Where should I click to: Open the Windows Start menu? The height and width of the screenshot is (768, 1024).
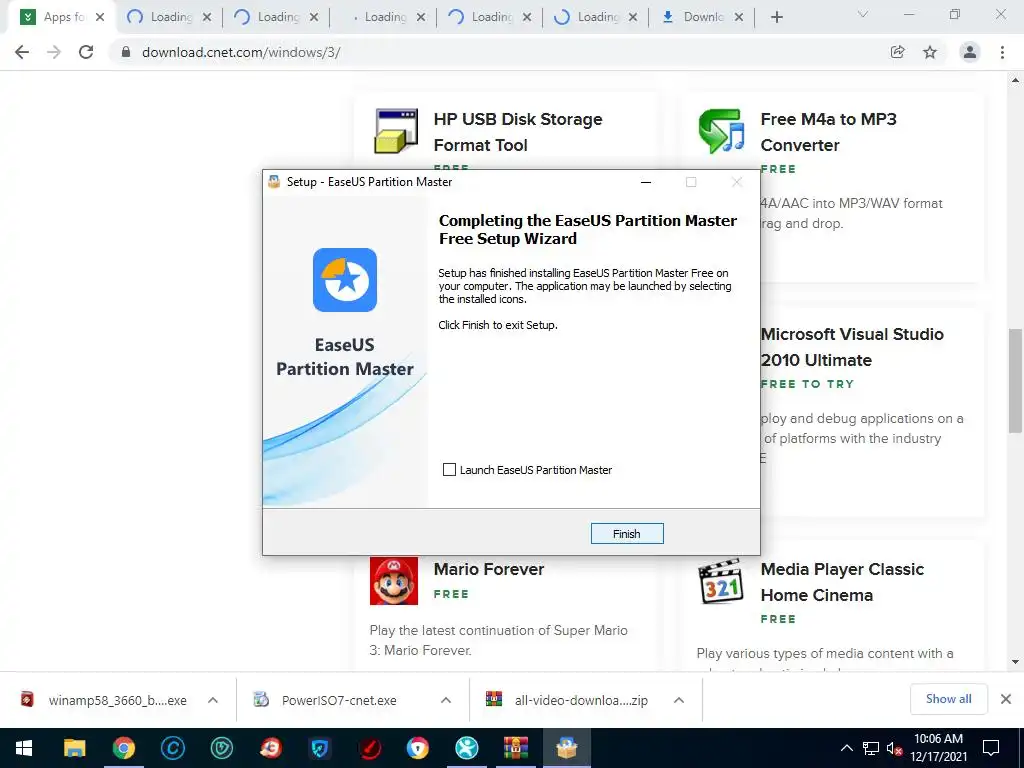click(x=24, y=748)
